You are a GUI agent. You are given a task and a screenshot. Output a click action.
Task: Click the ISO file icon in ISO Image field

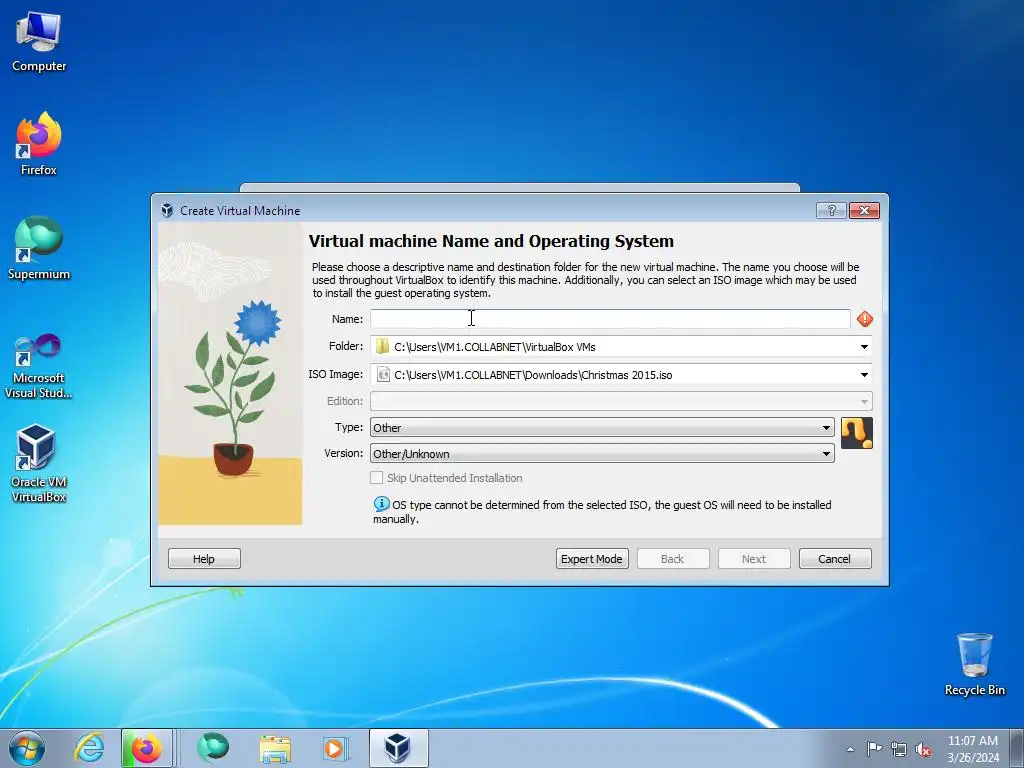(383, 375)
